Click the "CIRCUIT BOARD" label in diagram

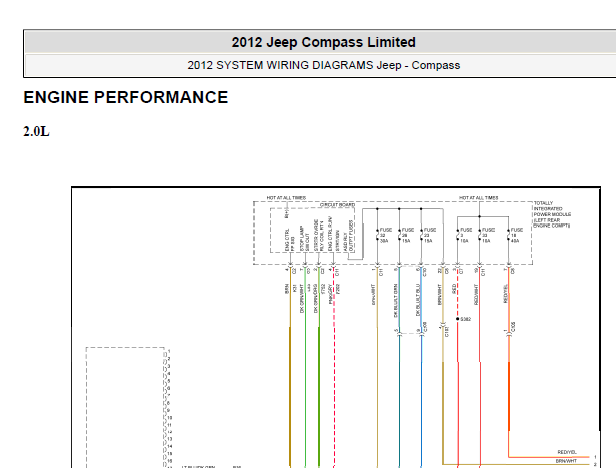click(337, 205)
